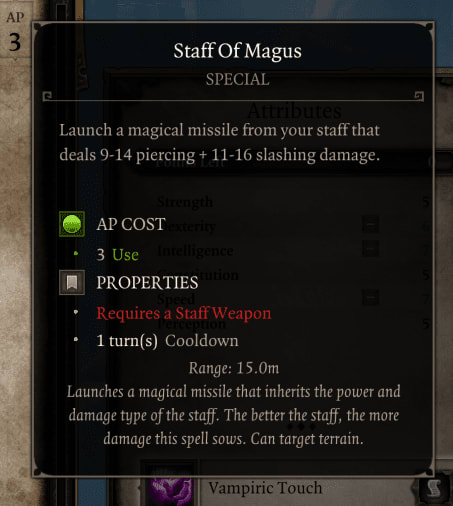The image size is (453, 506).
Task: Click the scroll icon beside Vampiric Touch
Action: [434, 489]
